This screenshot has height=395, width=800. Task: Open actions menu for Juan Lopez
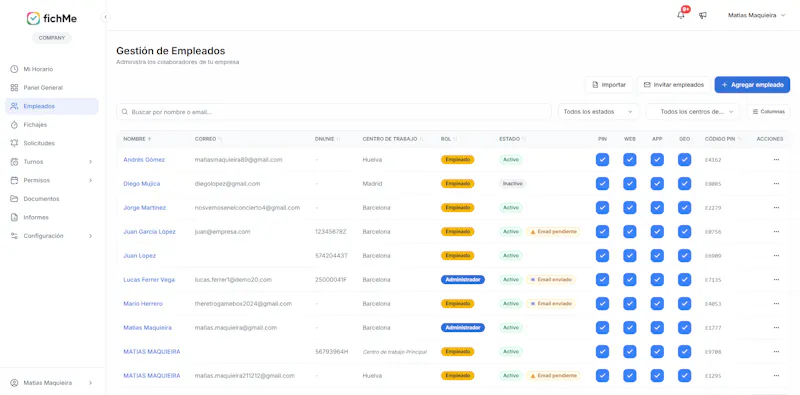point(776,256)
